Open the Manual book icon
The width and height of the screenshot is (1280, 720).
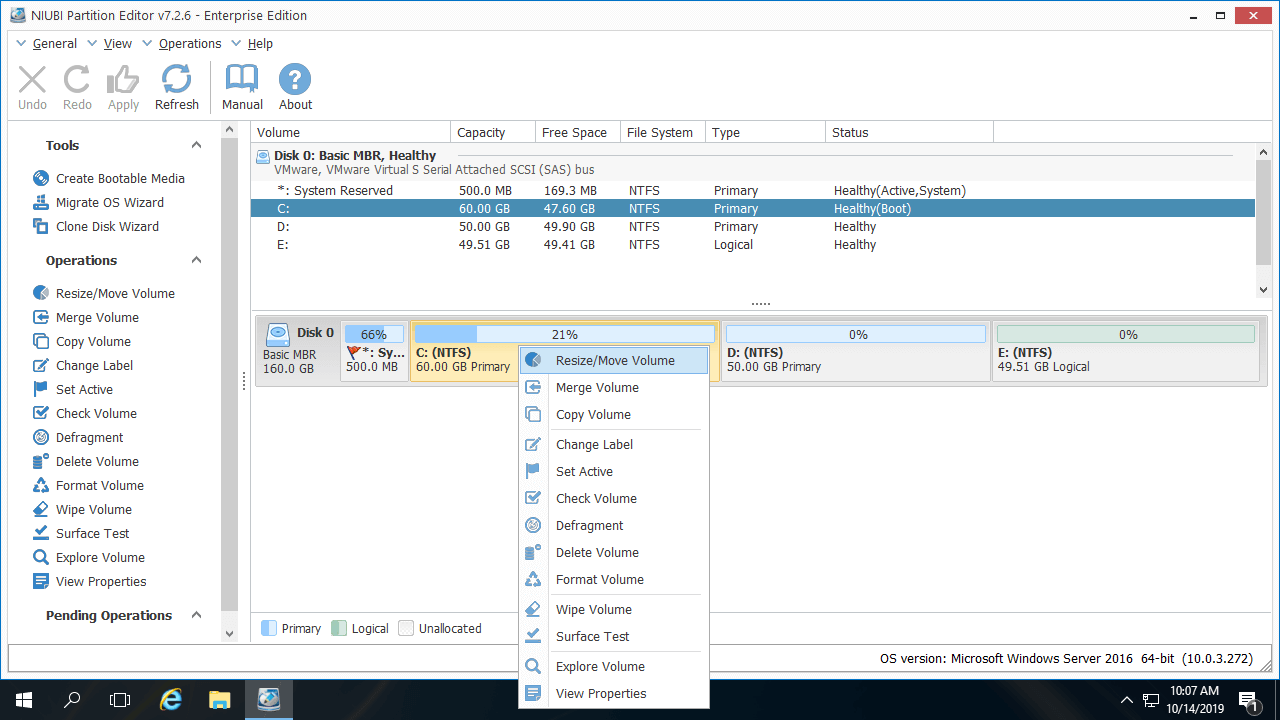pyautogui.click(x=242, y=87)
